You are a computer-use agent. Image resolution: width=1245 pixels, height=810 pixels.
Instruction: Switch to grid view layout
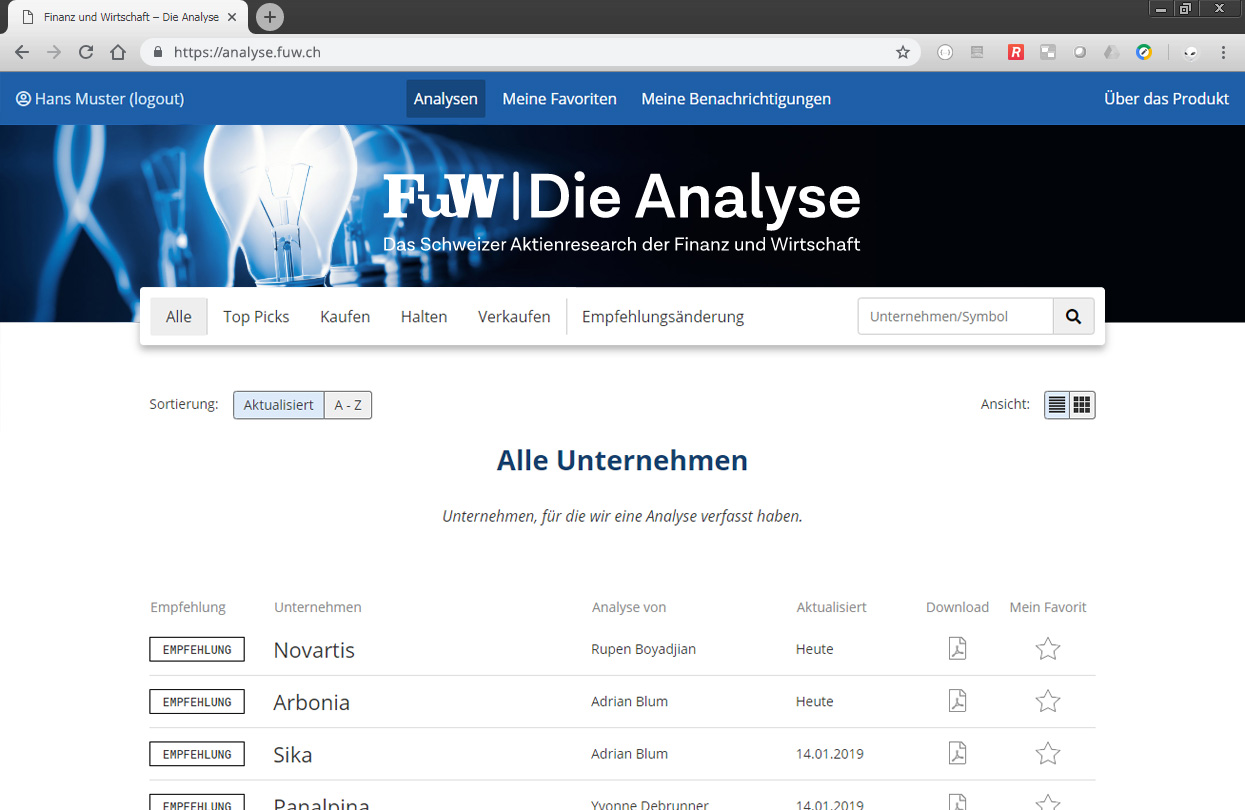click(1082, 405)
